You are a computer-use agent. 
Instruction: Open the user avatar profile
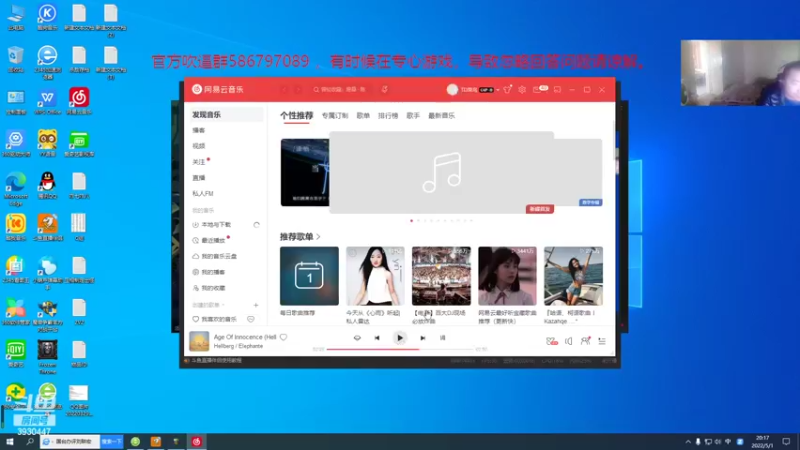(452, 89)
